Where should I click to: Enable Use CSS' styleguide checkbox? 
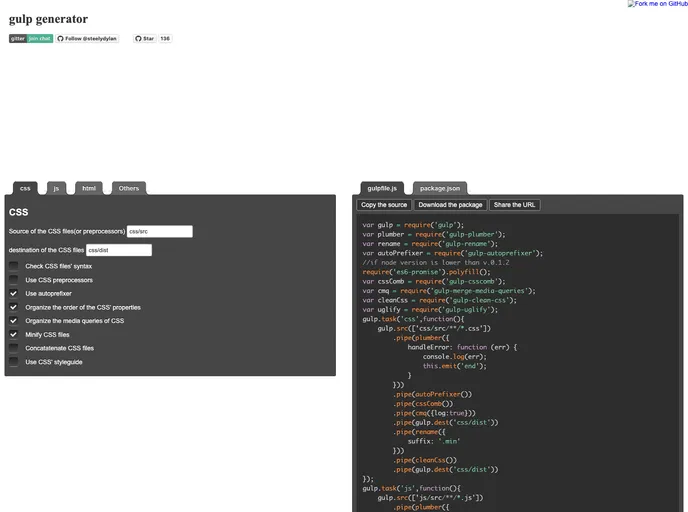(14, 362)
